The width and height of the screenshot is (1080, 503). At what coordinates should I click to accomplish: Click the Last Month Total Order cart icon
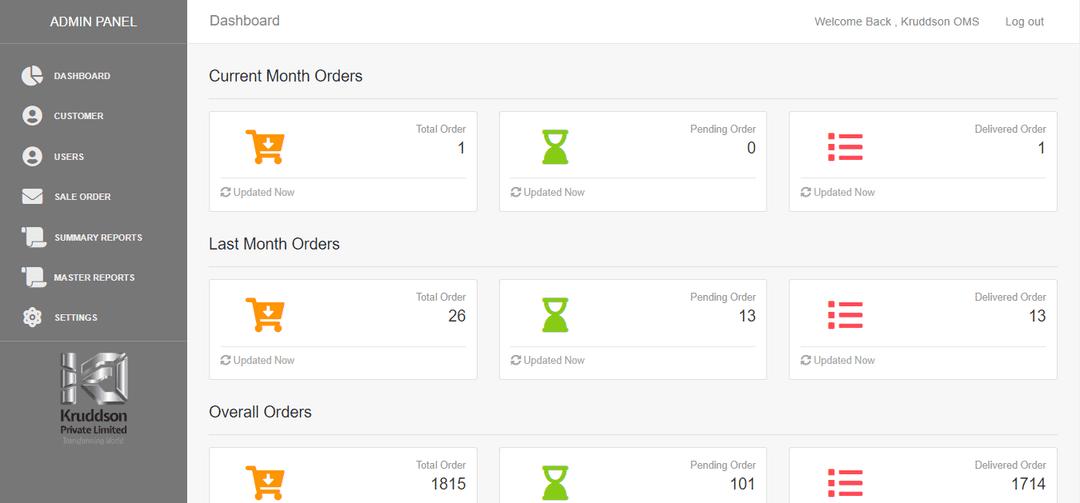click(265, 316)
